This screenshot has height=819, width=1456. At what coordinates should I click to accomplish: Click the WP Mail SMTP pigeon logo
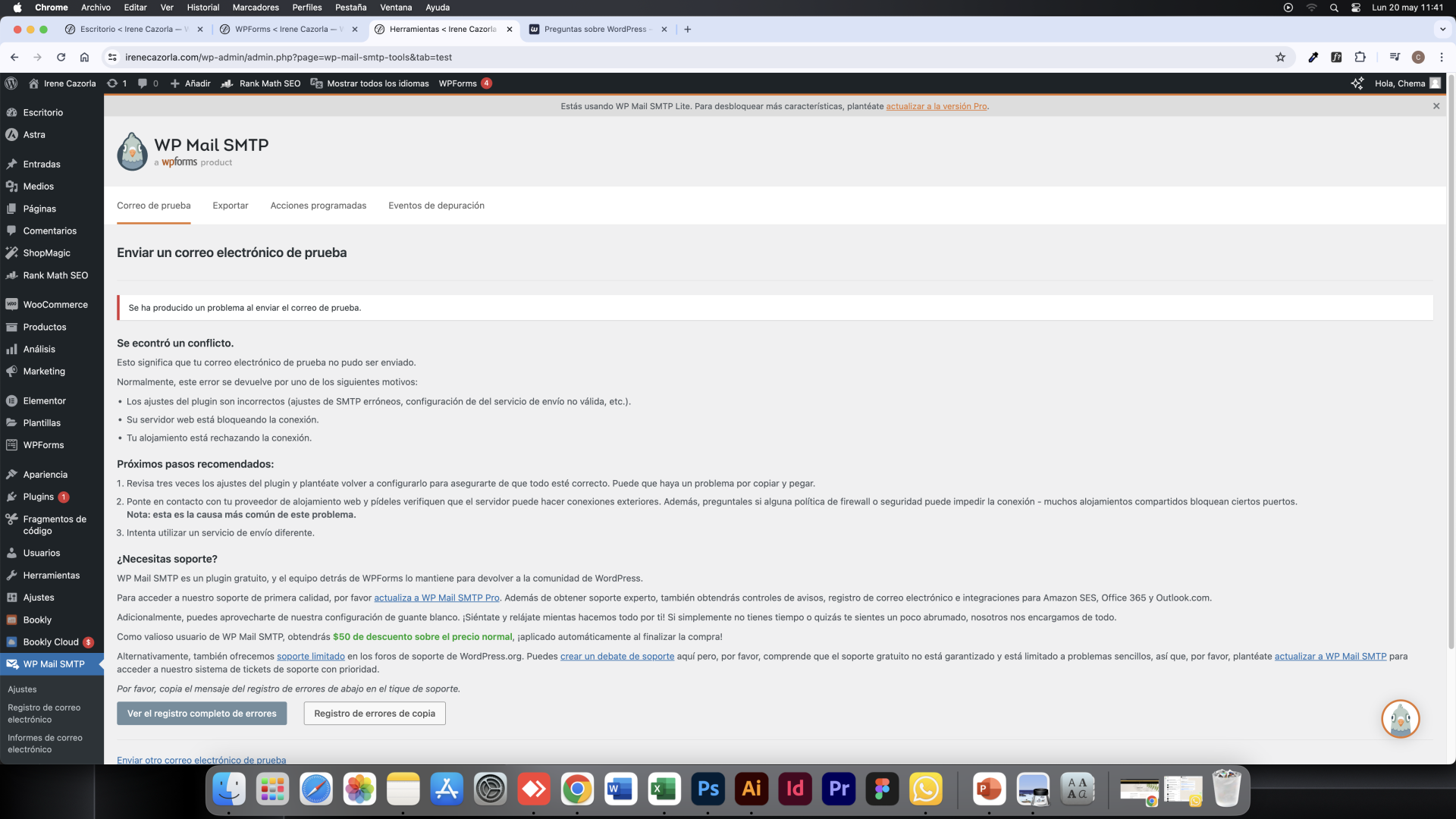pos(132,151)
